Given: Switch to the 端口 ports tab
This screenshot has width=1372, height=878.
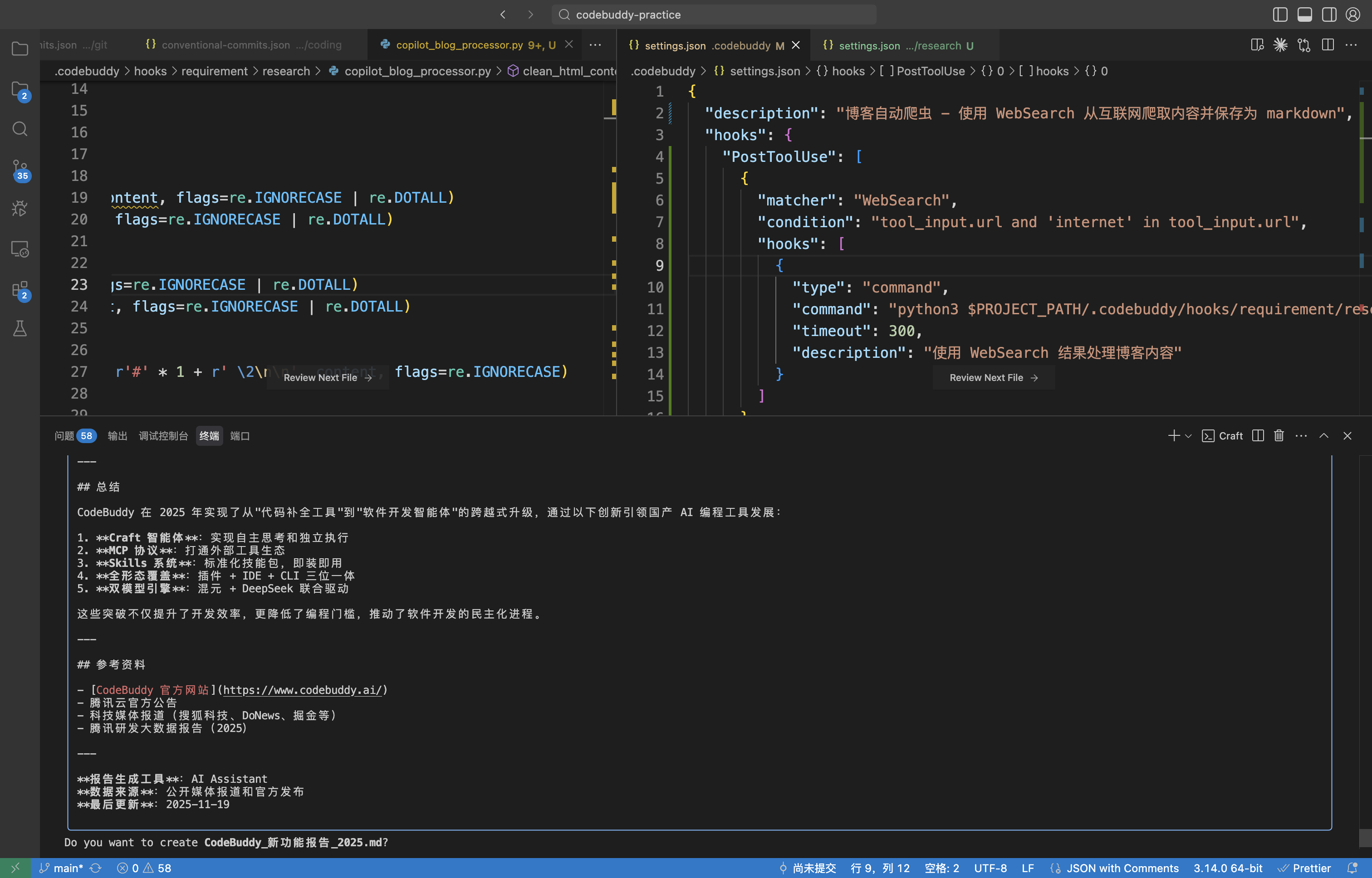Looking at the screenshot, I should [240, 435].
